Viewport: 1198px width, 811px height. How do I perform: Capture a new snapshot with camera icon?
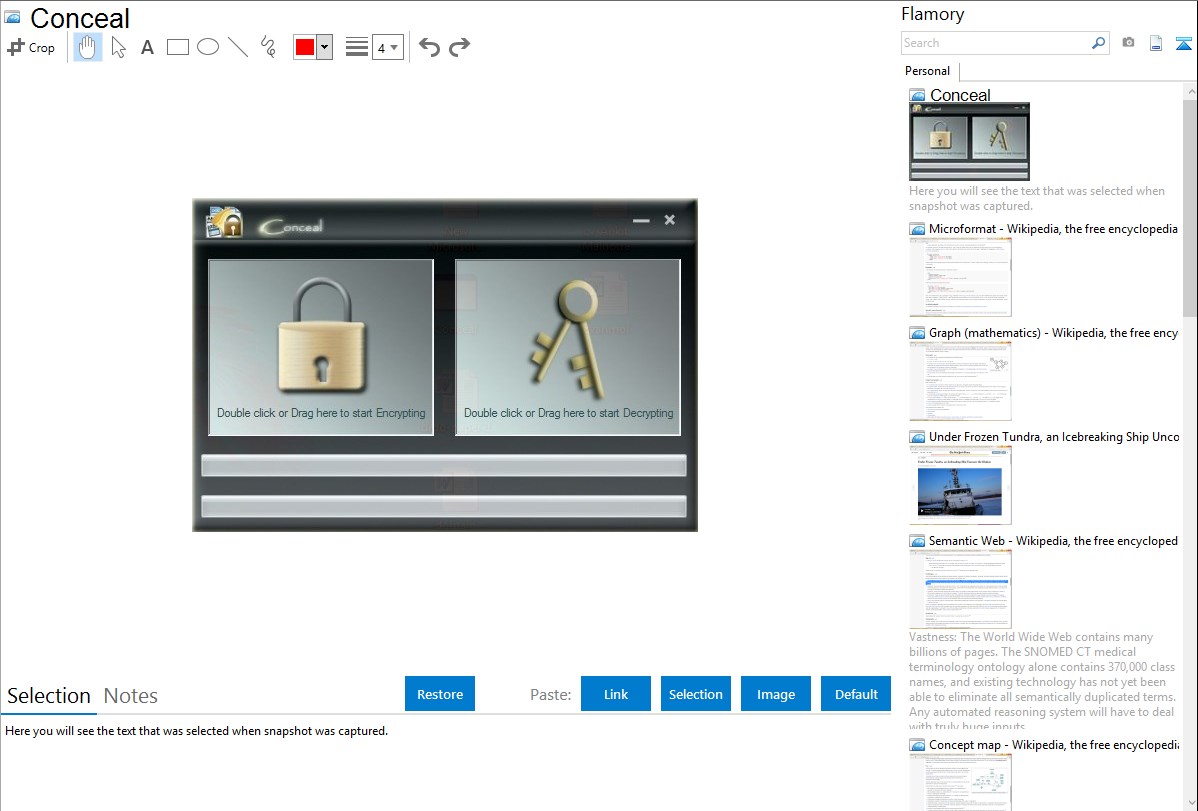point(1128,43)
